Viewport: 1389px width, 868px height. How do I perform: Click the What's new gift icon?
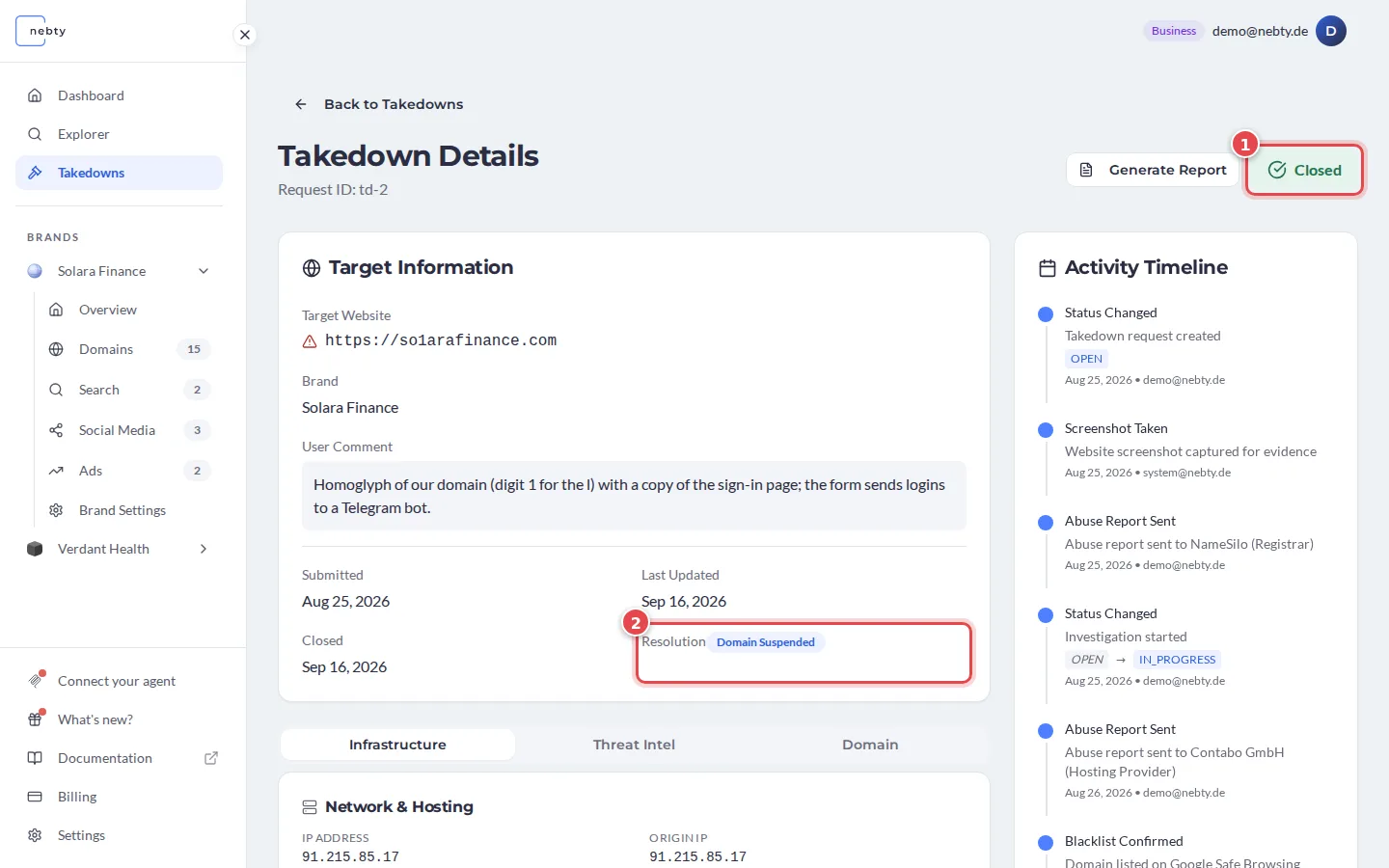pyautogui.click(x=35, y=719)
